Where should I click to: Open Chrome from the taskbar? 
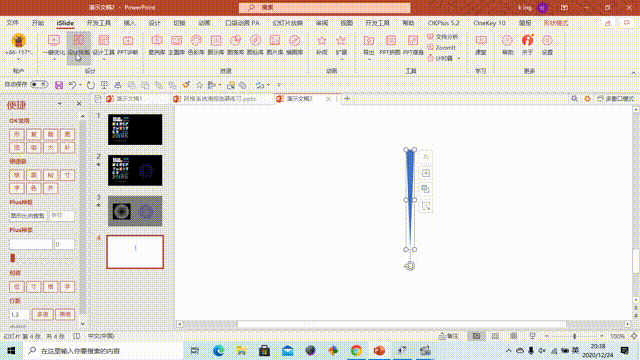coord(356,351)
